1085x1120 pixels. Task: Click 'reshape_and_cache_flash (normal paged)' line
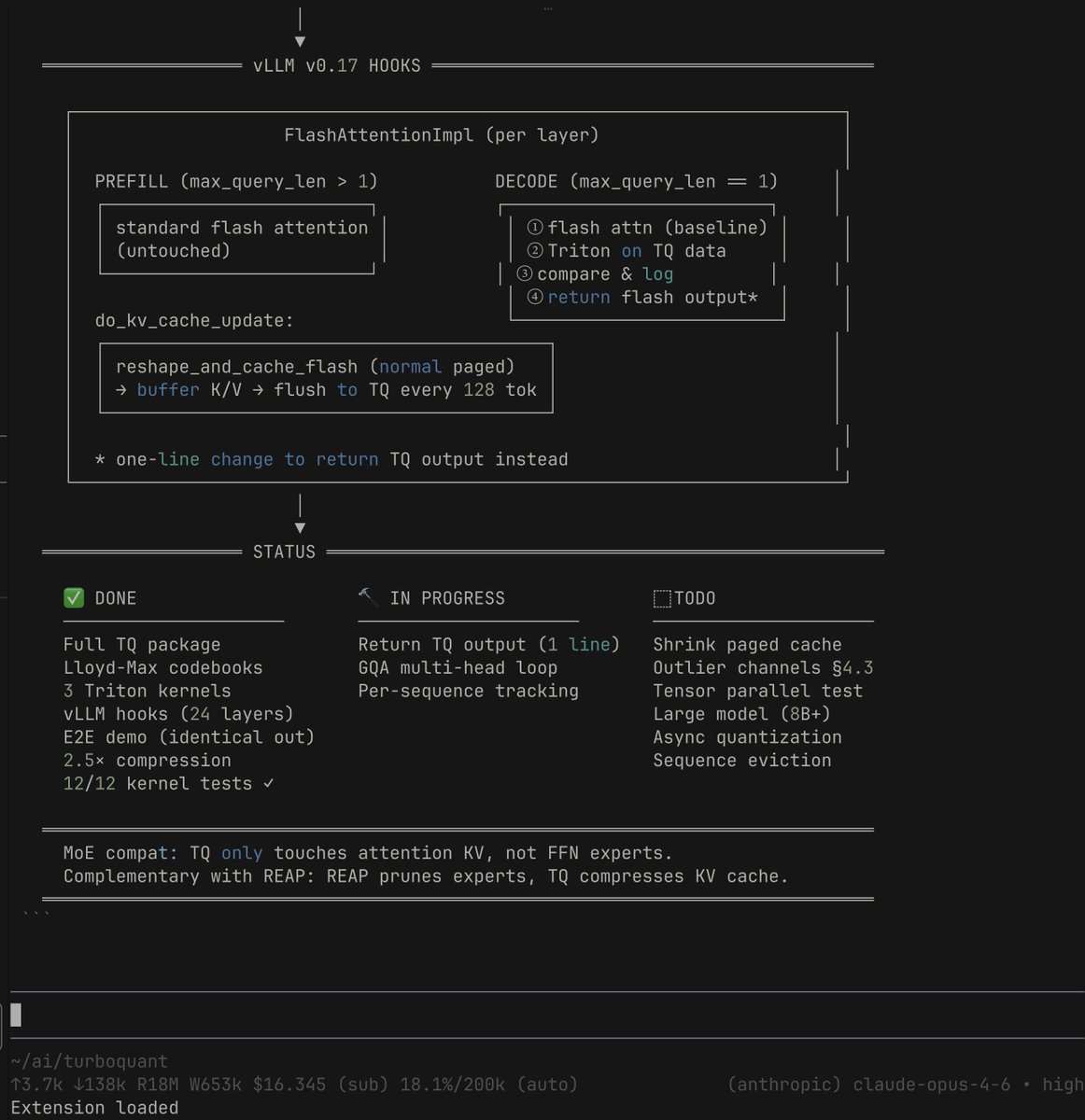(x=316, y=367)
